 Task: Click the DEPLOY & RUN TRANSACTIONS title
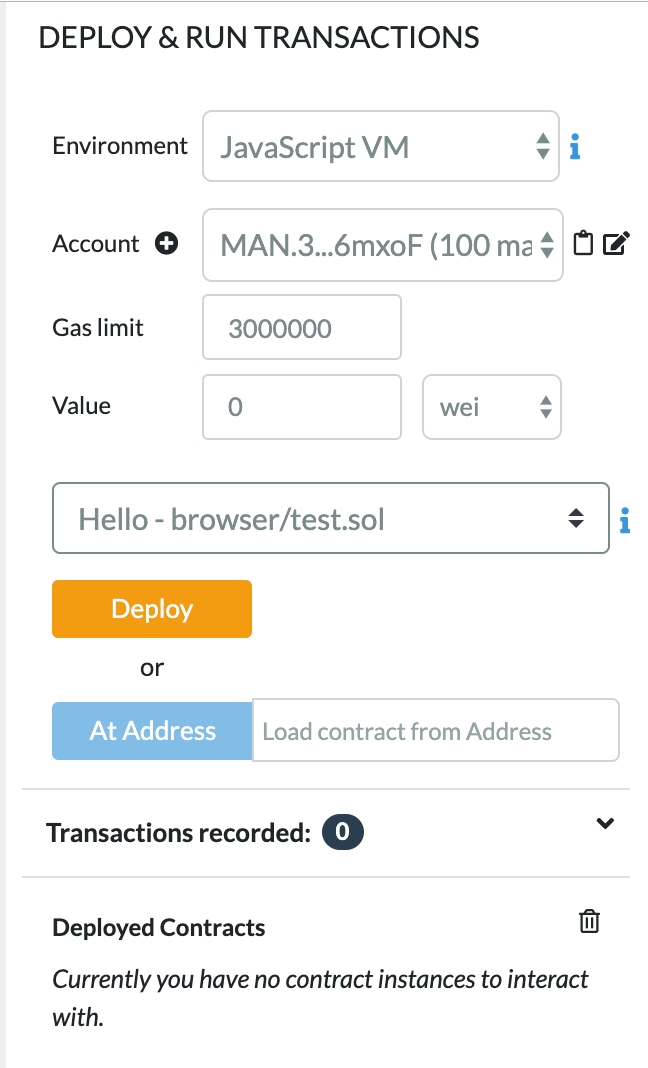pyautogui.click(x=258, y=37)
